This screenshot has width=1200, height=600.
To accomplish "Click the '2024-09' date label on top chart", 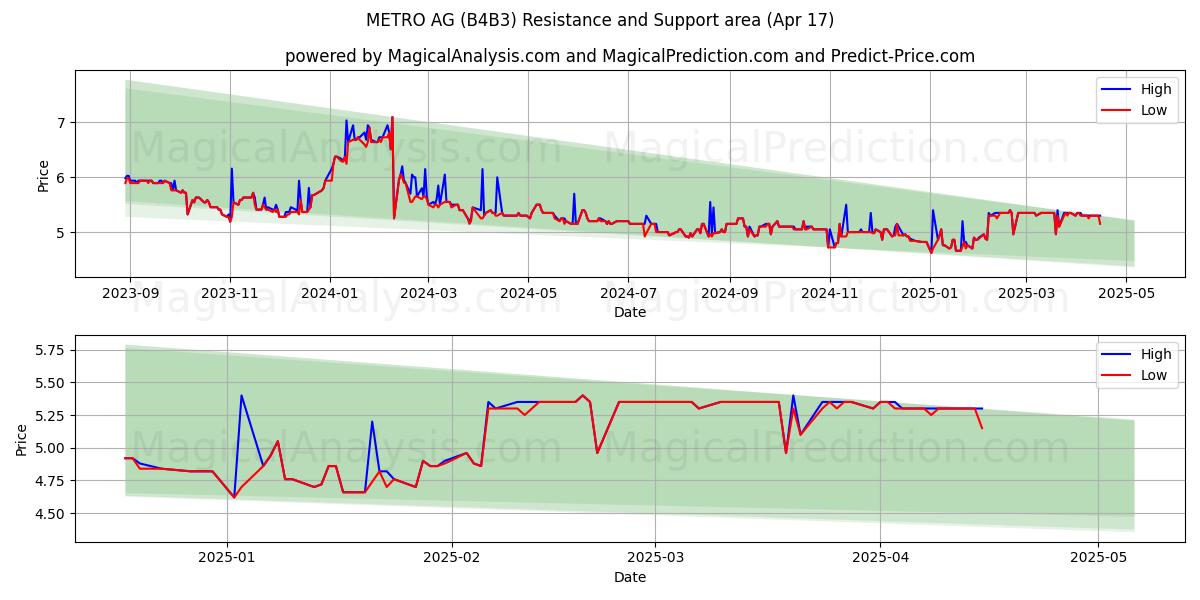I will (729, 294).
